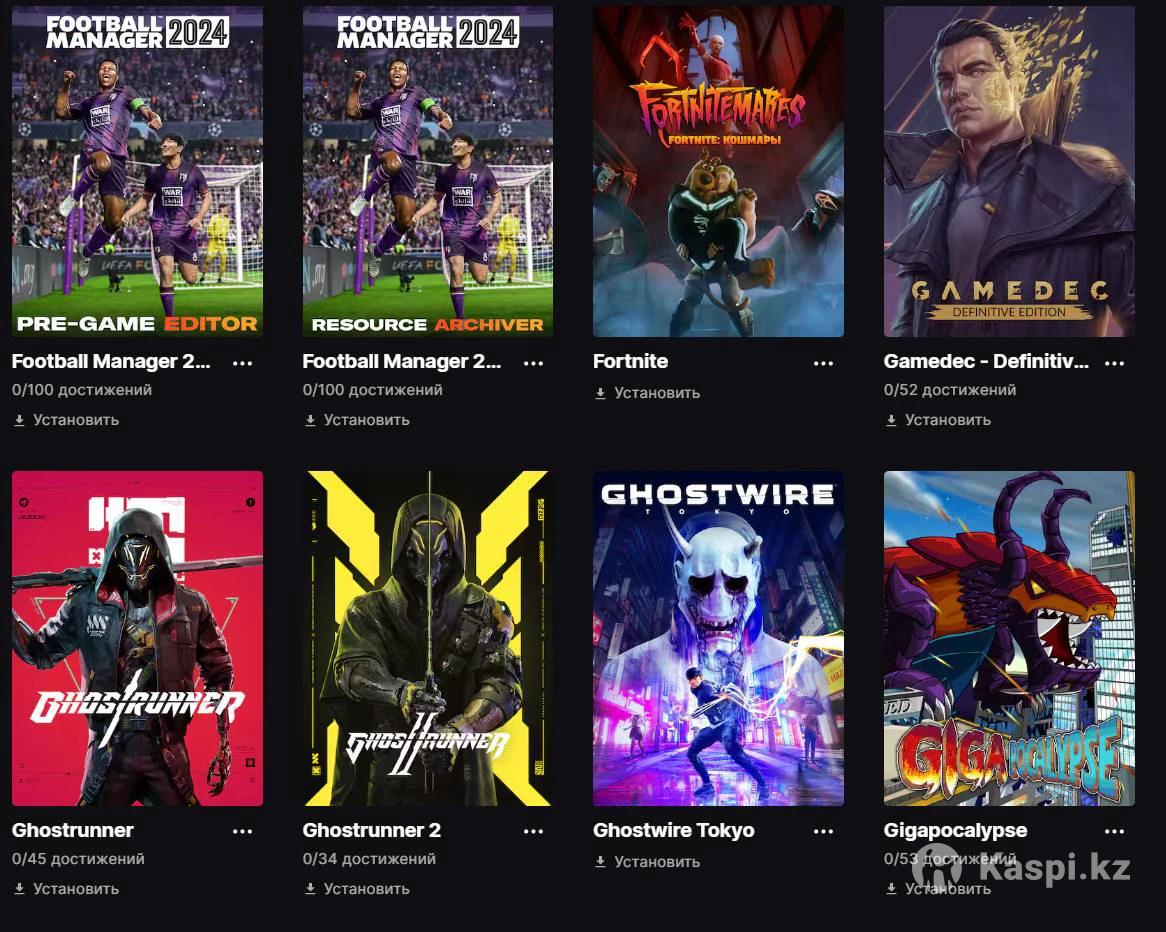Open the three-dot menu for Ghostrunner 2

point(533,832)
